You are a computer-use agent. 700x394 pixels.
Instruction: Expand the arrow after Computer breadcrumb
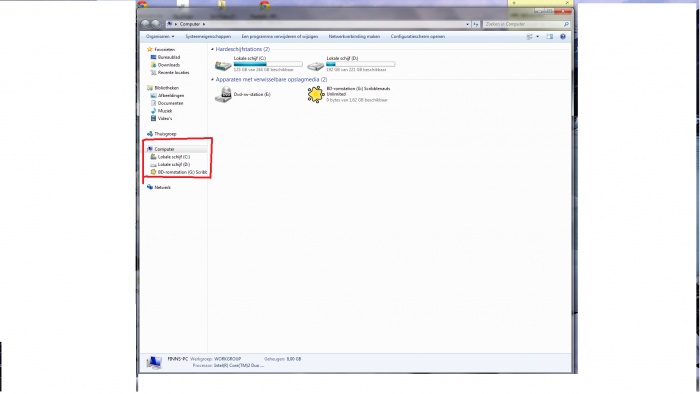click(x=204, y=24)
